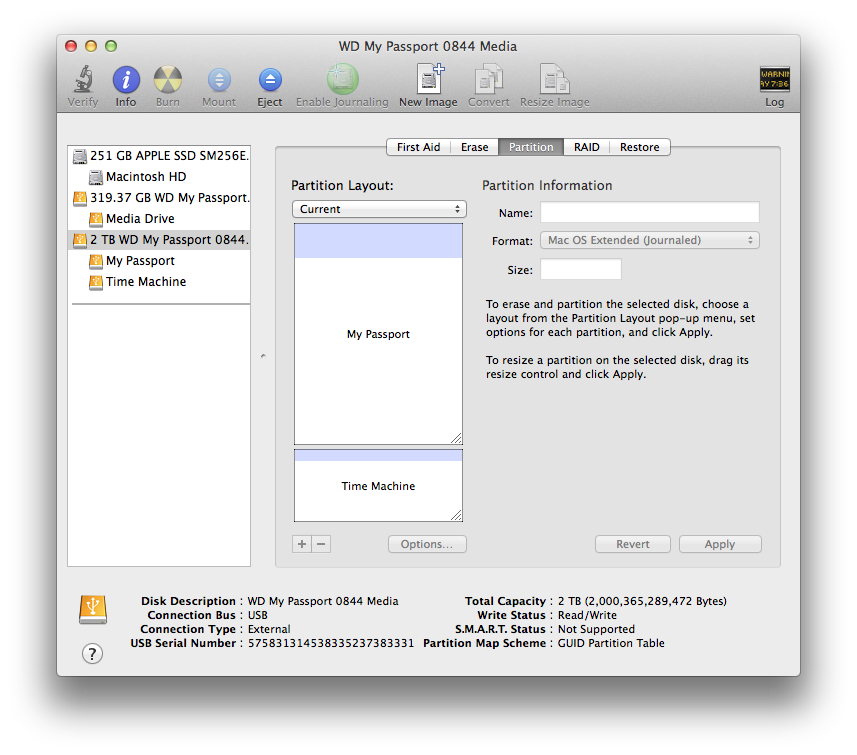Click the Enable Journaling icon

click(342, 79)
